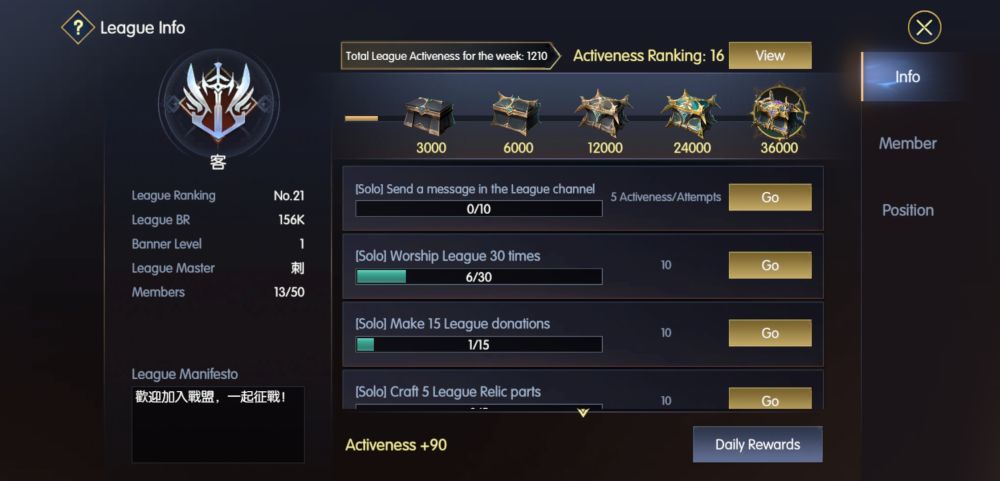Claim the 36000 activeness reward chest
The image size is (1000, 481).
779,113
